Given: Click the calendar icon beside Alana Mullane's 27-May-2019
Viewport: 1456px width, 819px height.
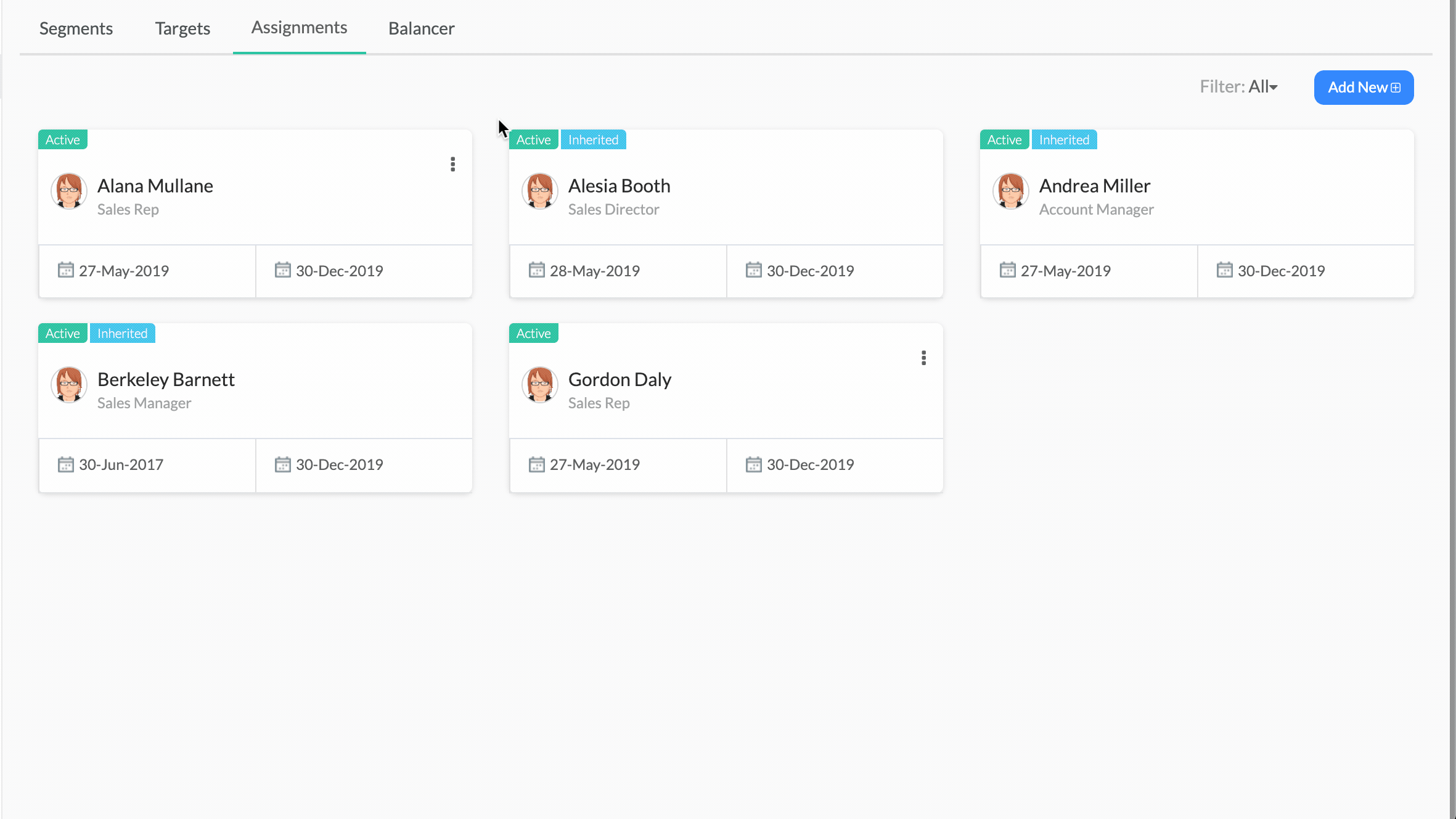Looking at the screenshot, I should coord(66,270).
